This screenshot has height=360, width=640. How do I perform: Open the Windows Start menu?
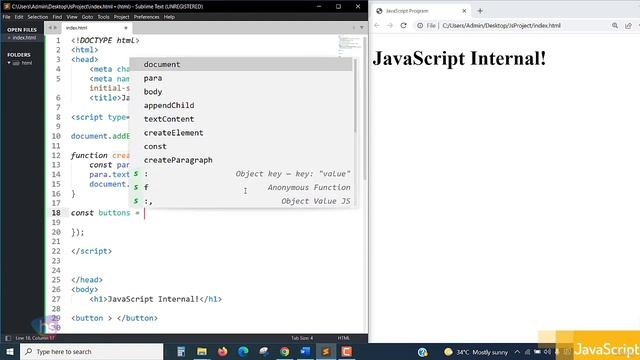[x=10, y=351]
